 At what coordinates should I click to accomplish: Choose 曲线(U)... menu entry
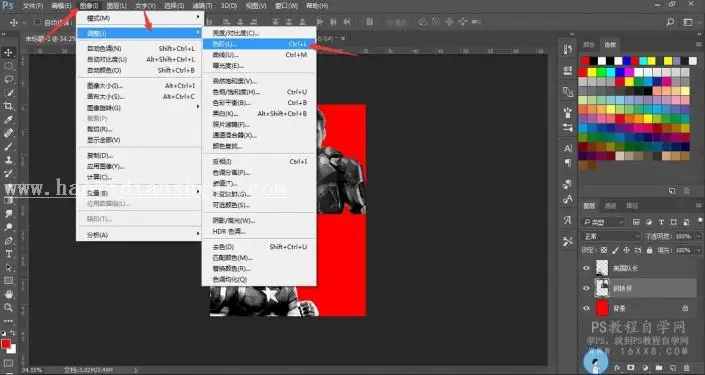point(259,55)
